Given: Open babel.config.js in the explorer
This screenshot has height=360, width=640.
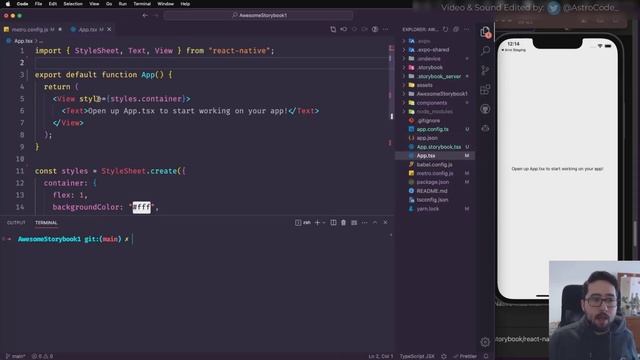Looking at the screenshot, I should coord(435,164).
